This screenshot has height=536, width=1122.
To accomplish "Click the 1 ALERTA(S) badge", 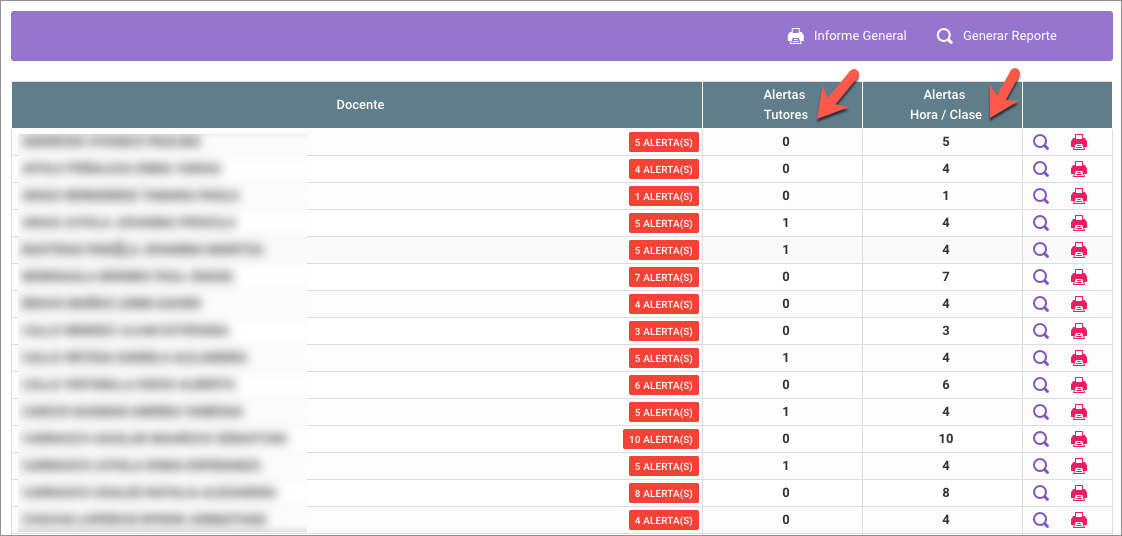I will [x=663, y=196].
